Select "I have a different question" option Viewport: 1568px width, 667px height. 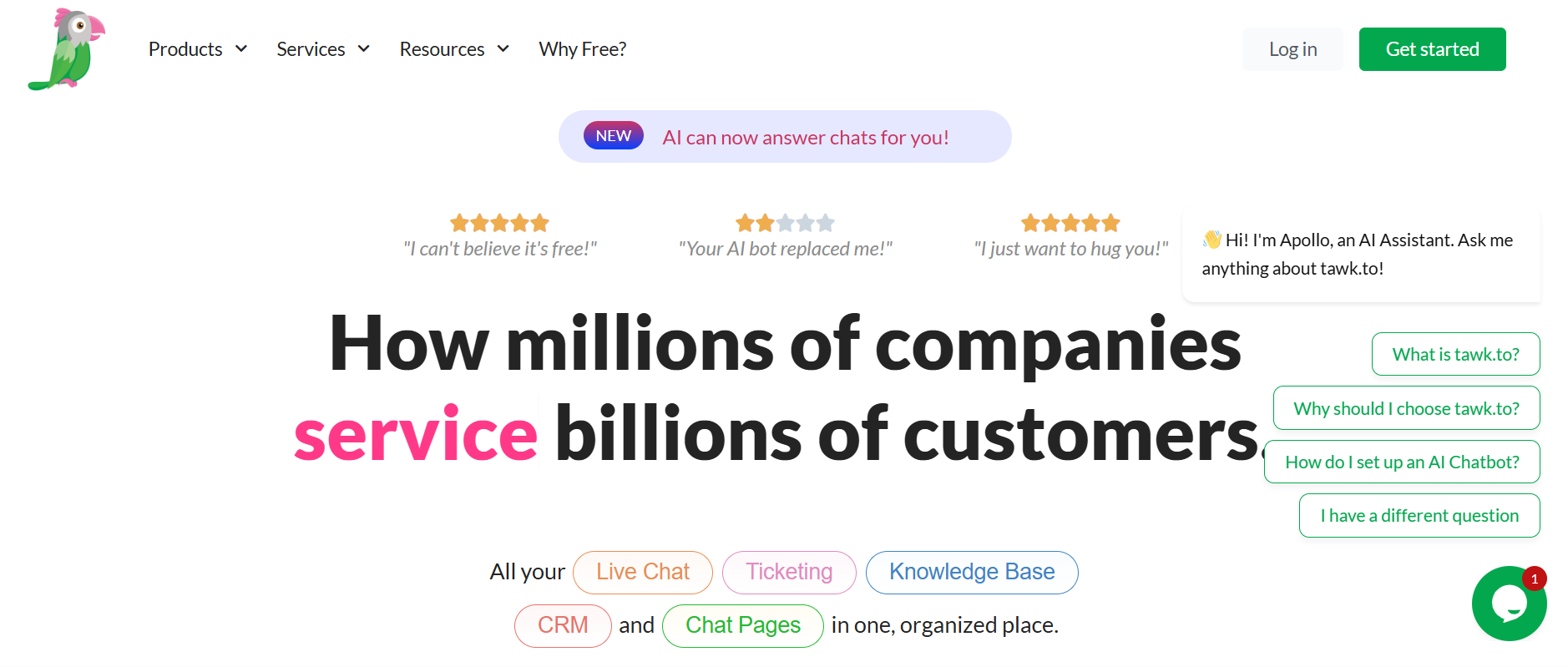click(1419, 515)
